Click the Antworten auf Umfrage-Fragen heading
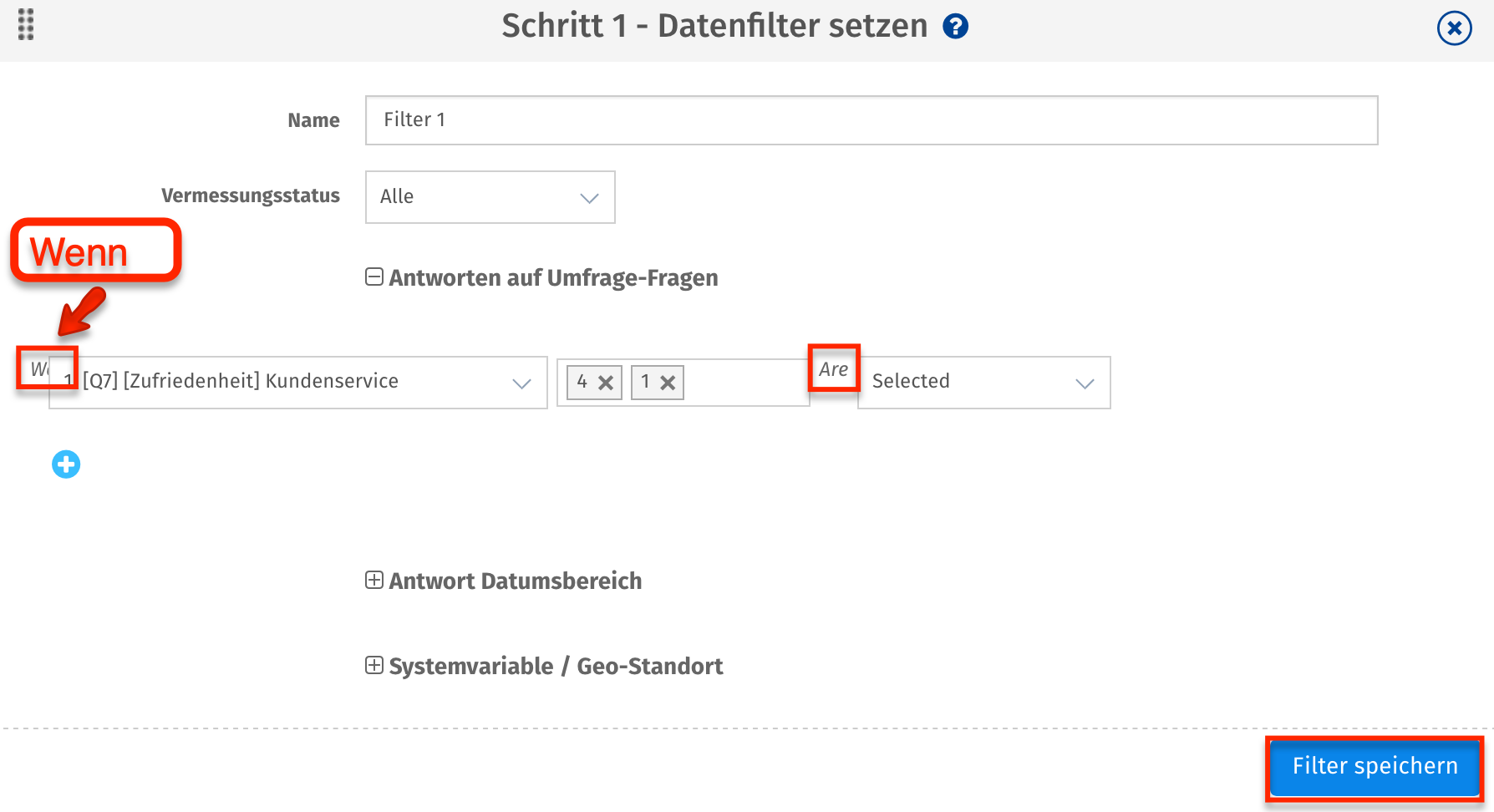The height and width of the screenshot is (812, 1494). [553, 278]
